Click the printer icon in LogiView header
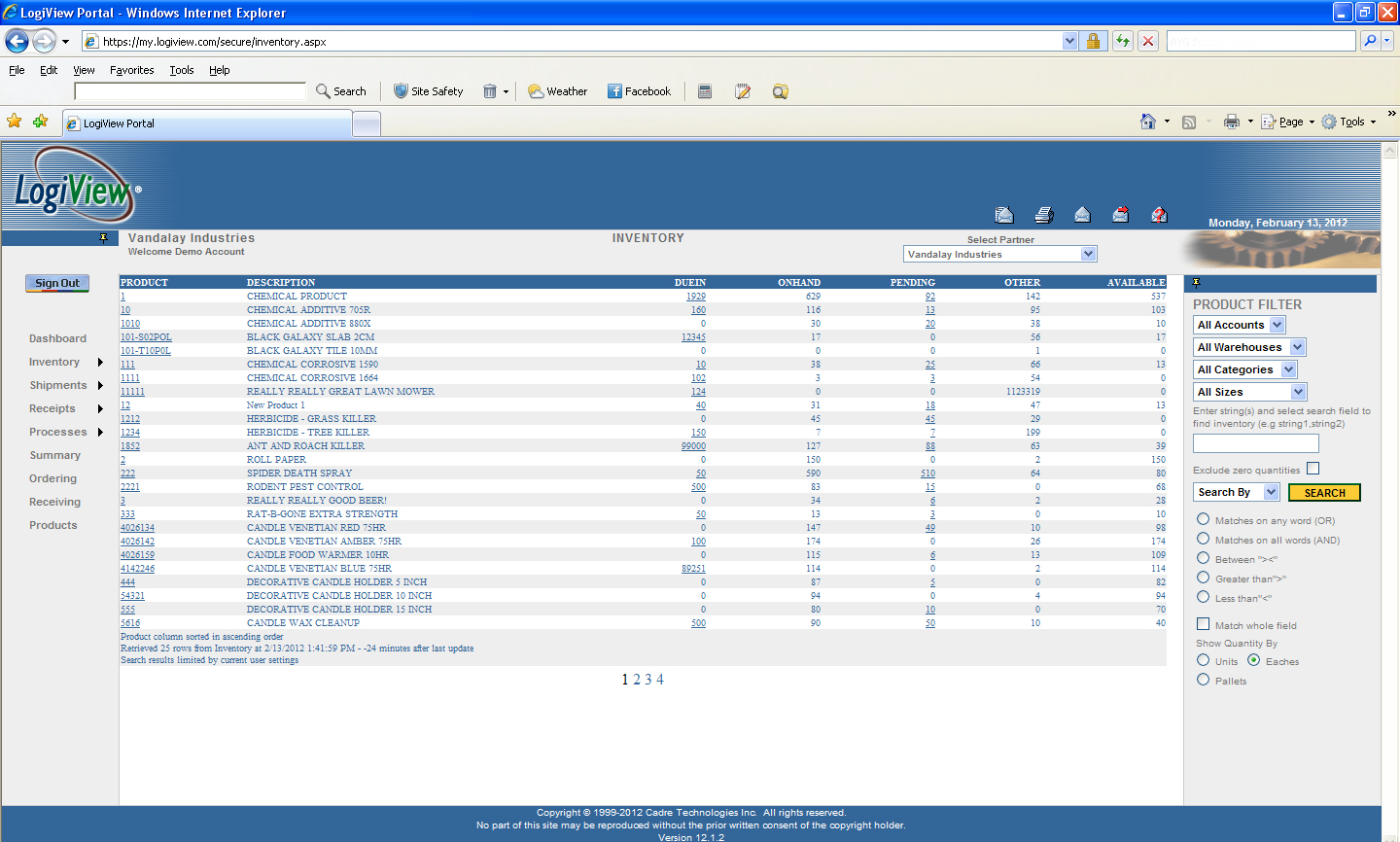1400x842 pixels. (x=1044, y=215)
